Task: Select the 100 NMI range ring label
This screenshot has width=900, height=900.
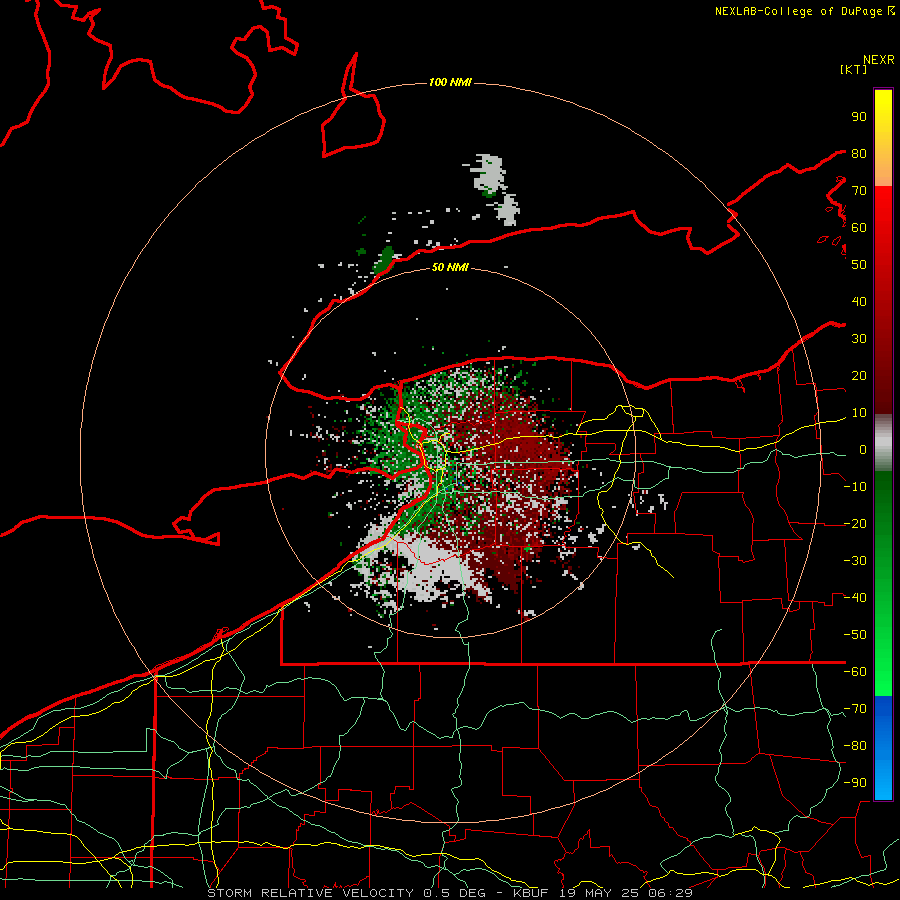Action: pos(450,82)
